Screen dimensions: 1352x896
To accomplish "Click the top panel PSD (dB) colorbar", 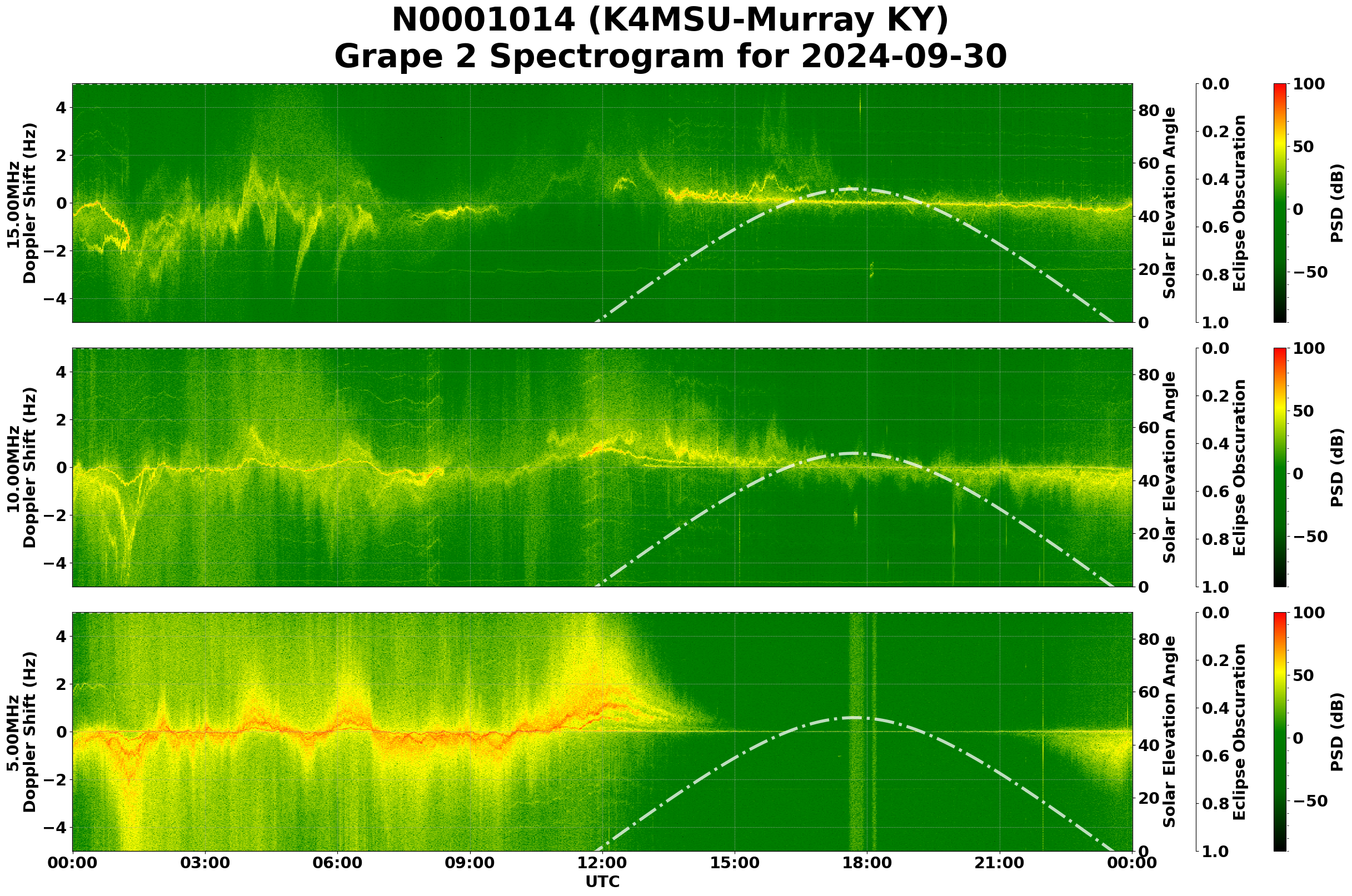I will point(1280,203).
